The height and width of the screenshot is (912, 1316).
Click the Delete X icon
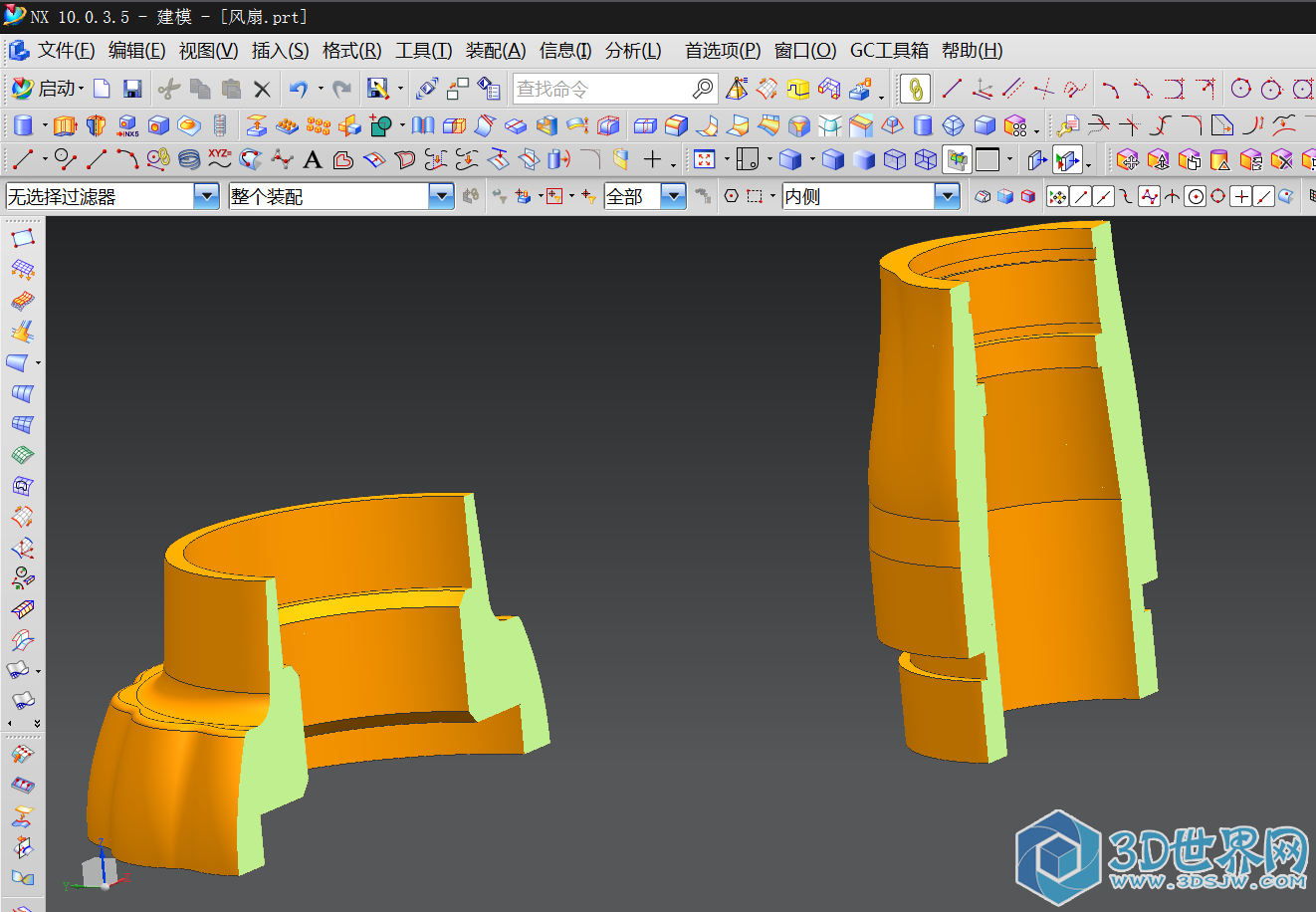(262, 90)
